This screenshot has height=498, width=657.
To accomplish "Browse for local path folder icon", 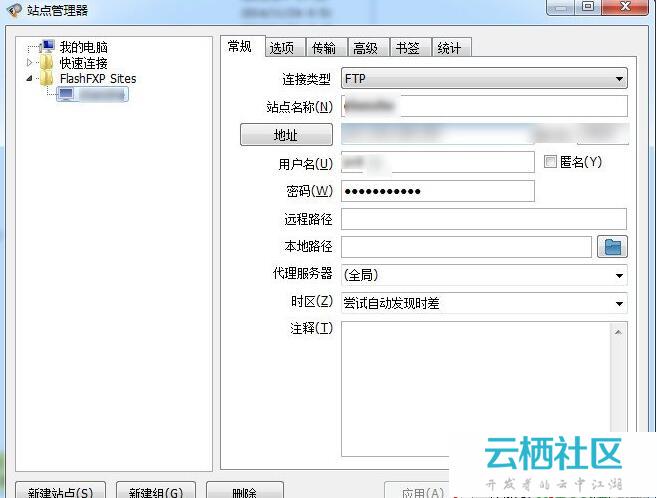I will [x=612, y=246].
